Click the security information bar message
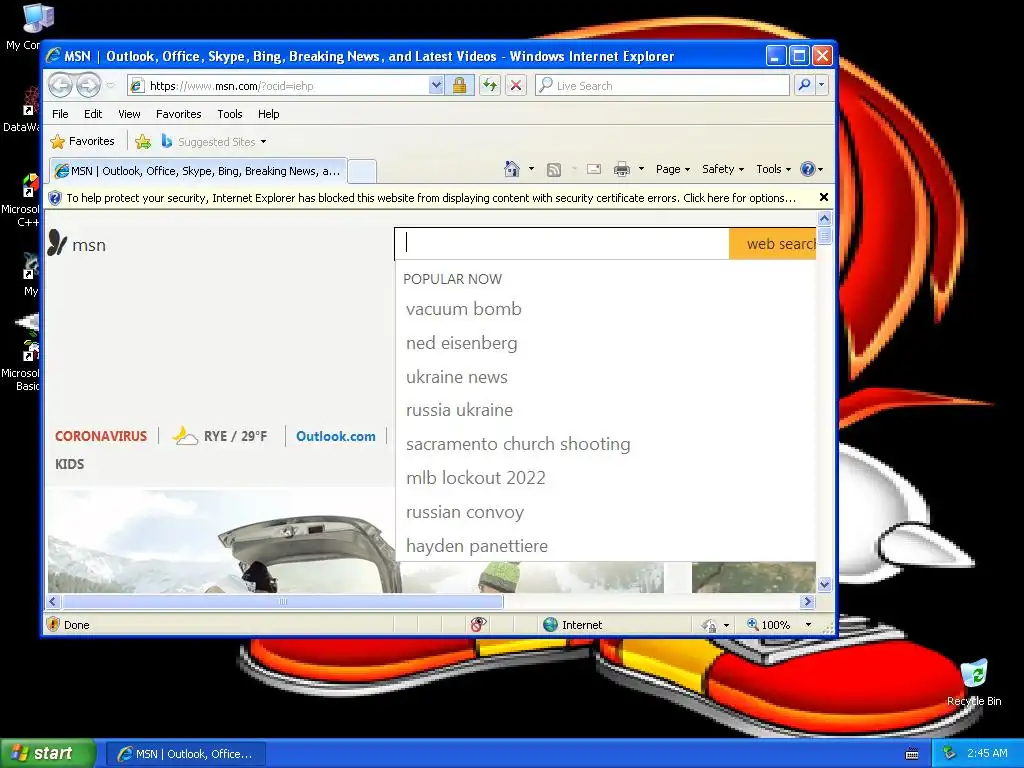 click(x=430, y=198)
